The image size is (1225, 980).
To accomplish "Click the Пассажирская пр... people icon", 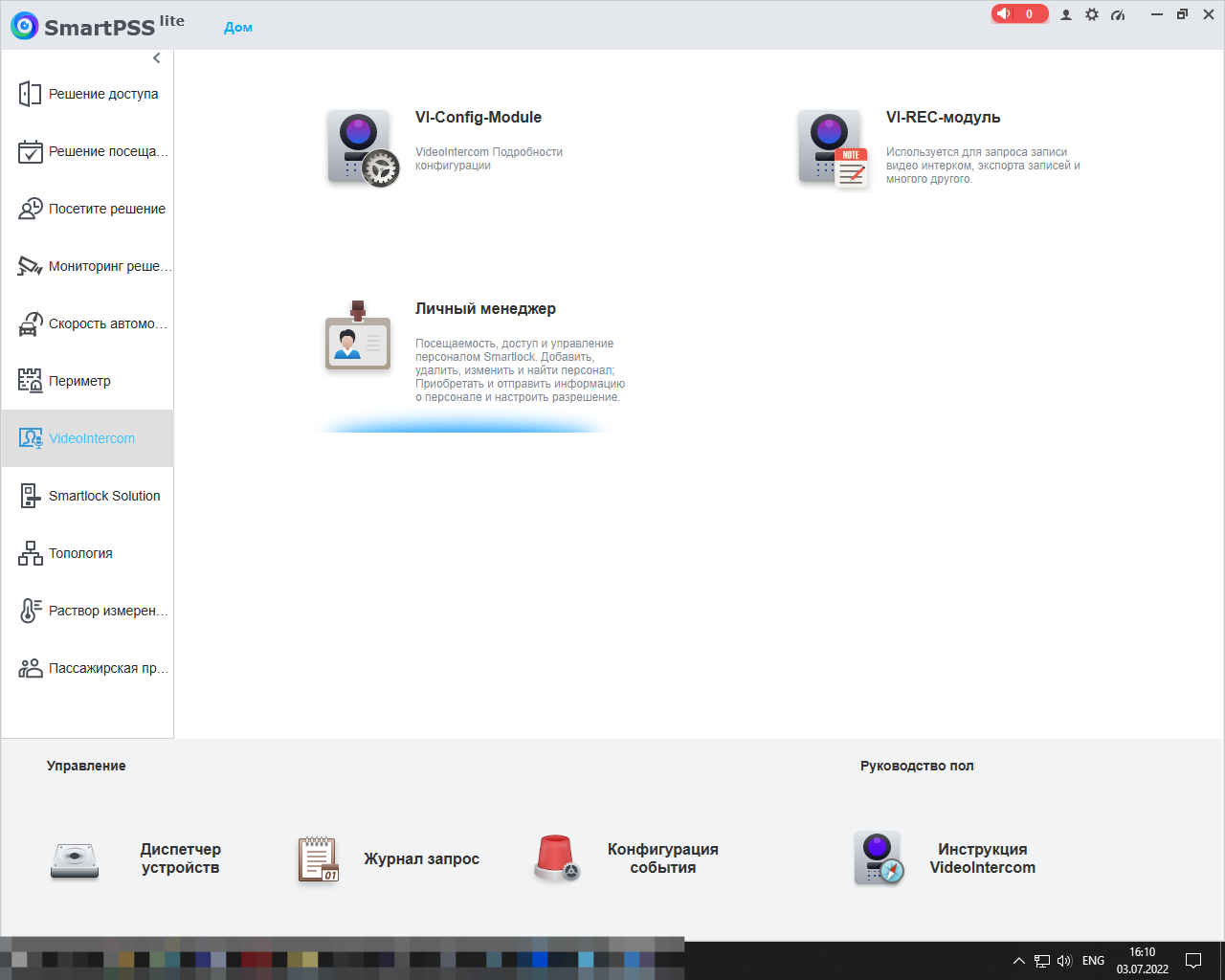I will pyautogui.click(x=30, y=668).
